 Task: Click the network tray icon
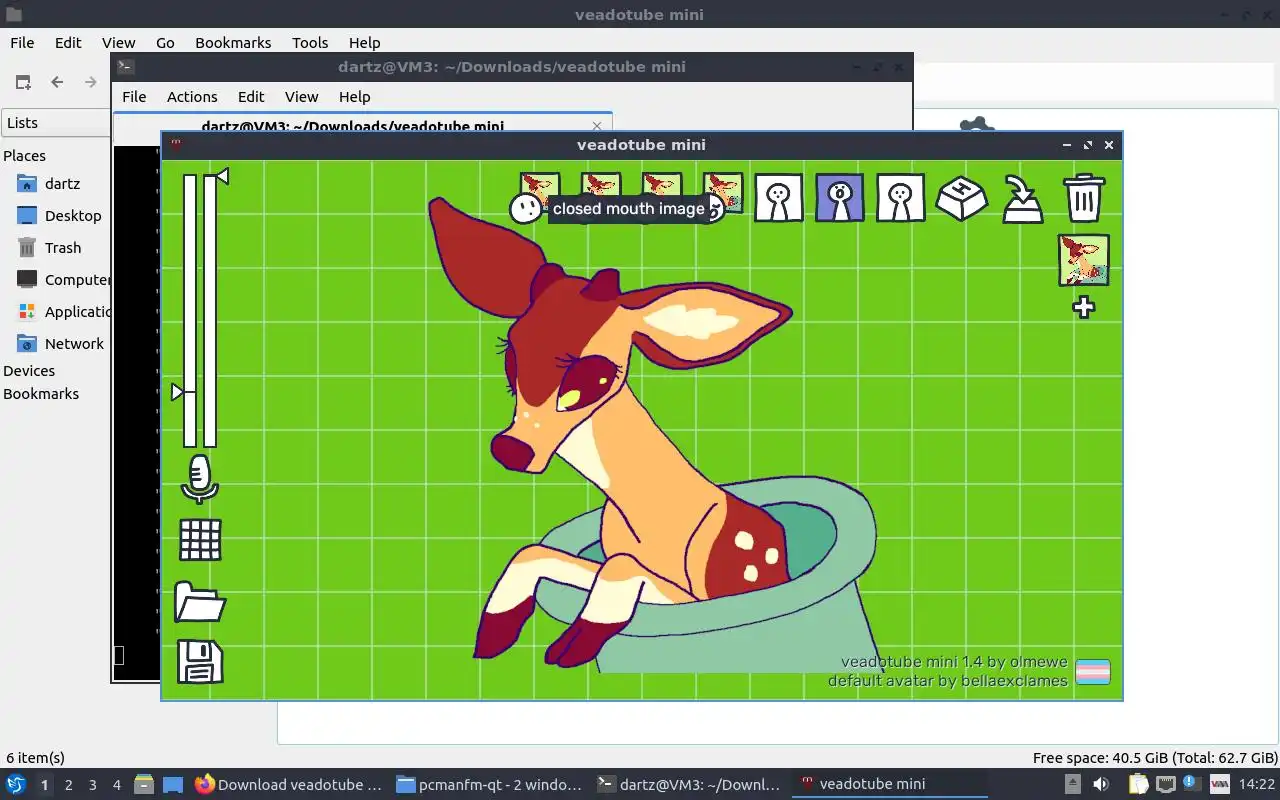1165,784
